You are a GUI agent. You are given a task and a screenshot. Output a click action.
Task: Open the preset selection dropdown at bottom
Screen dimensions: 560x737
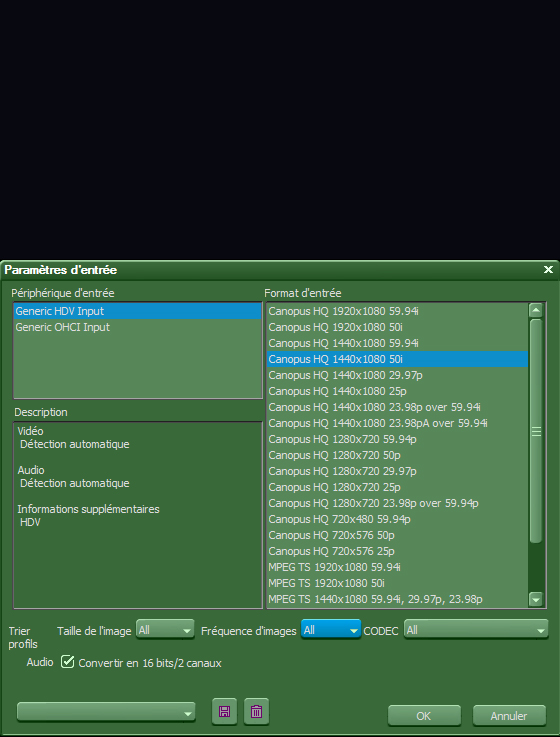pyautogui.click(x=106, y=712)
